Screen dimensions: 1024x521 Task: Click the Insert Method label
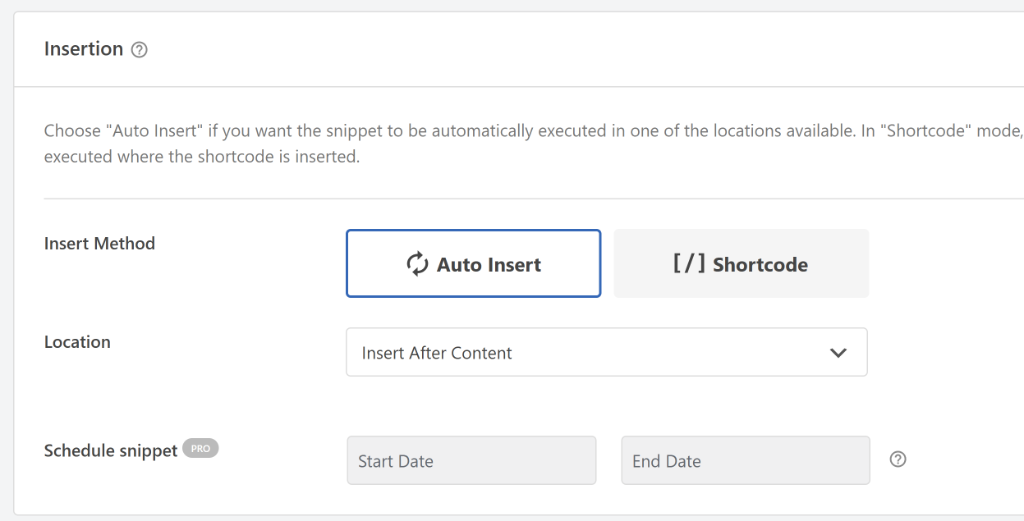coord(99,244)
